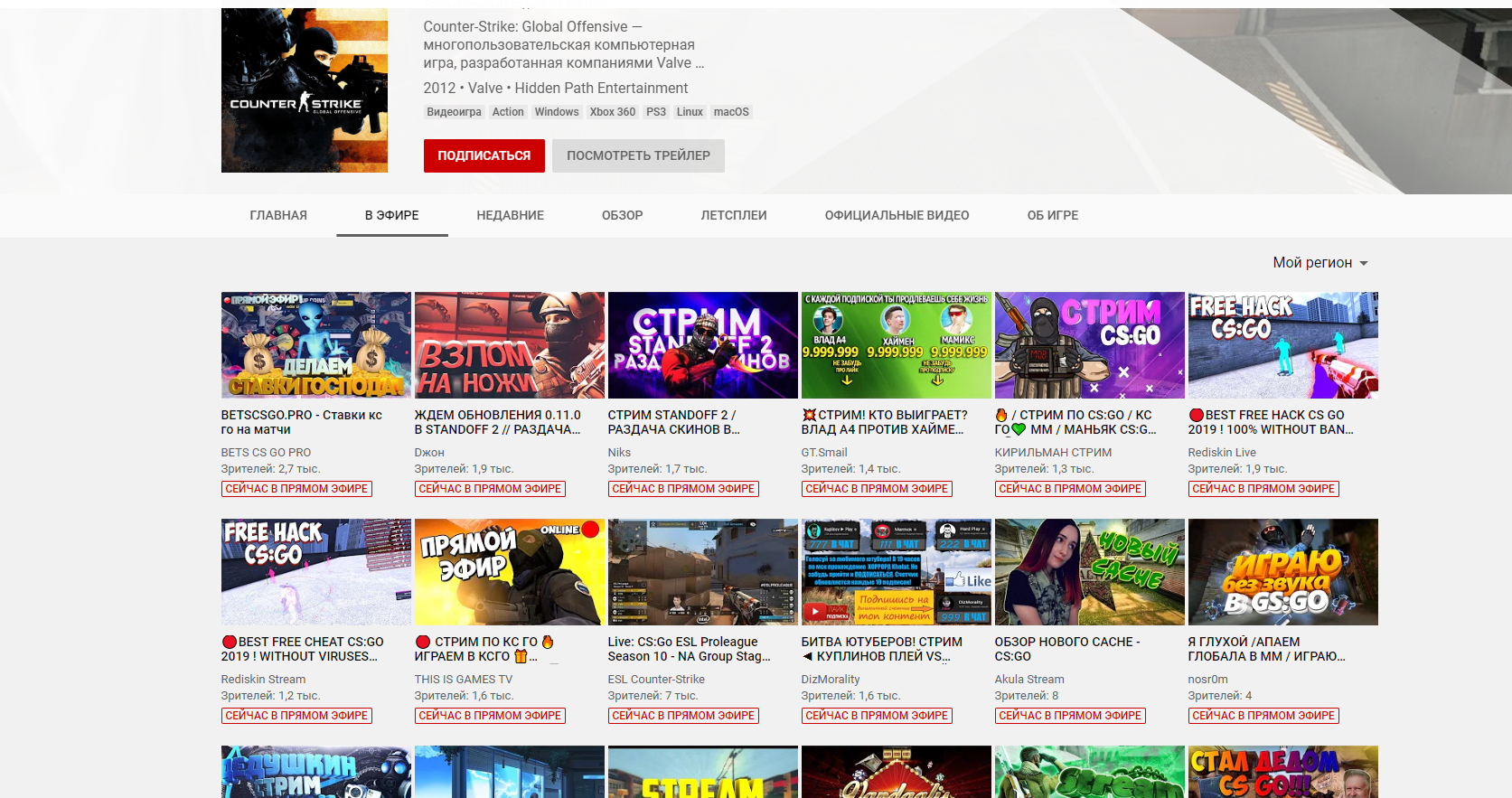Select the ЛЕТСПЛЕИ tab
This screenshot has height=798, width=1512.
(733, 215)
